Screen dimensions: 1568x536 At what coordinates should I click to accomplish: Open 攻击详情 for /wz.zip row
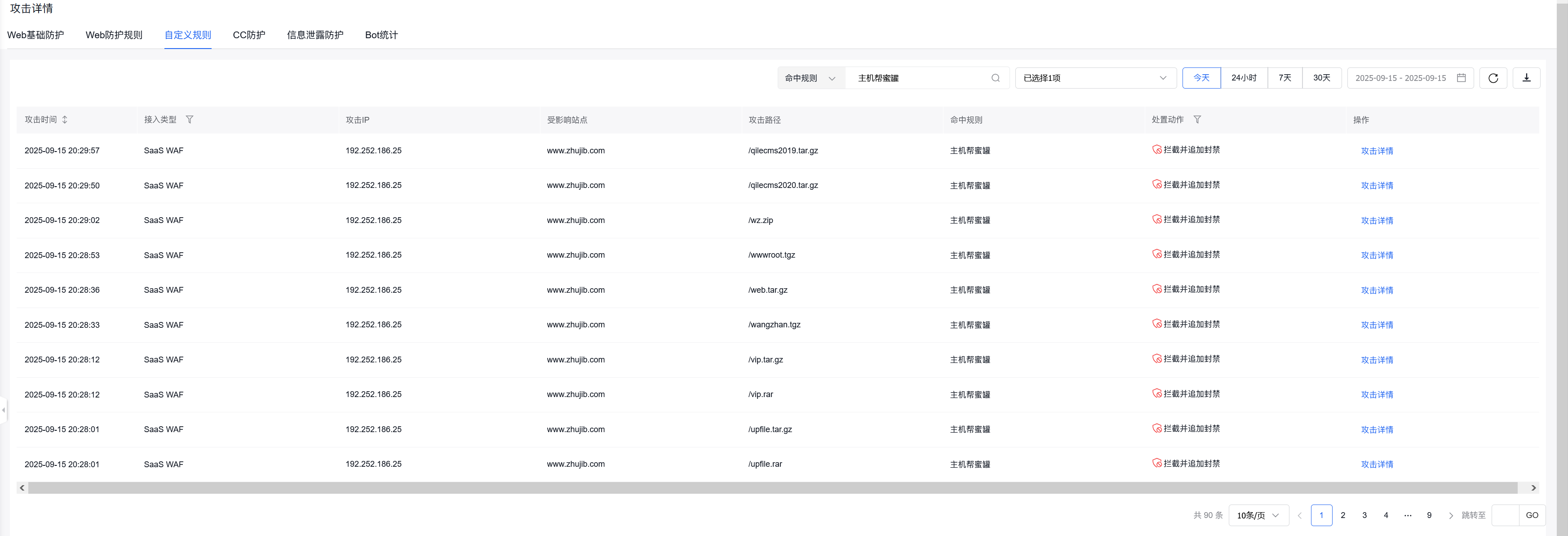click(1376, 220)
